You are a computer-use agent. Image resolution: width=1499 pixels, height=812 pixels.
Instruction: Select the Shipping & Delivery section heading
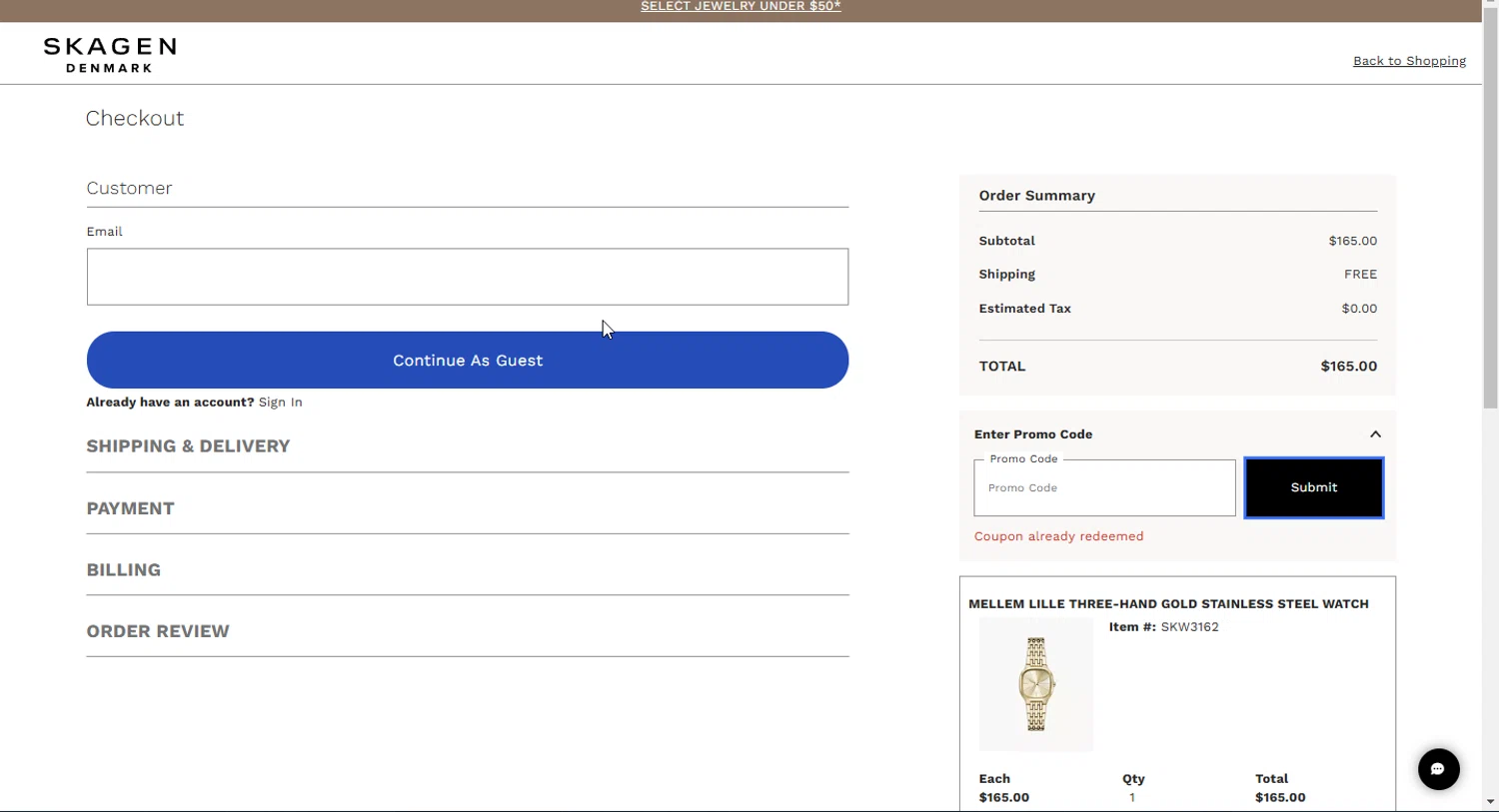click(x=188, y=446)
